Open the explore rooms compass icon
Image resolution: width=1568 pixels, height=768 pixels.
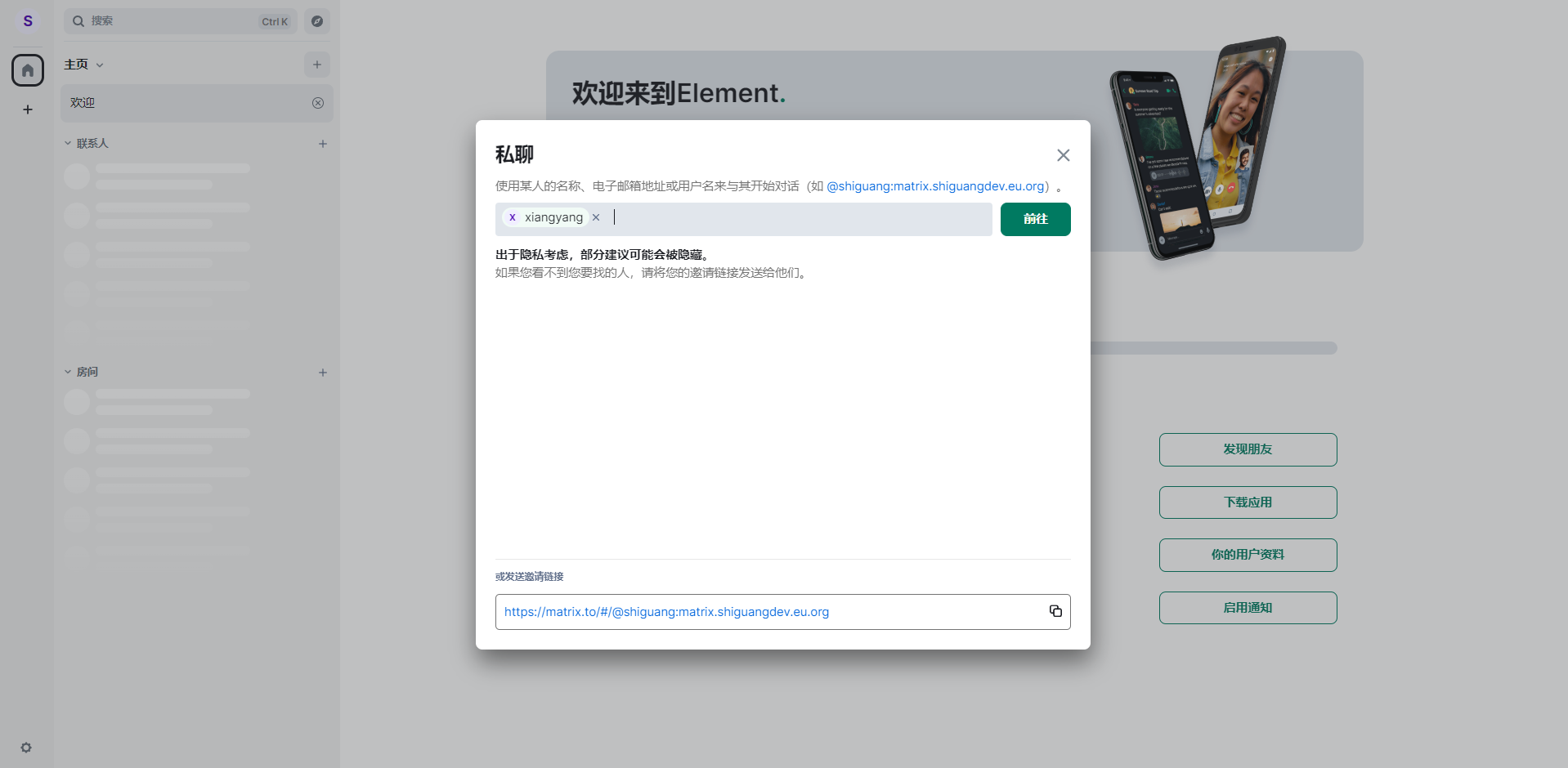click(x=317, y=21)
